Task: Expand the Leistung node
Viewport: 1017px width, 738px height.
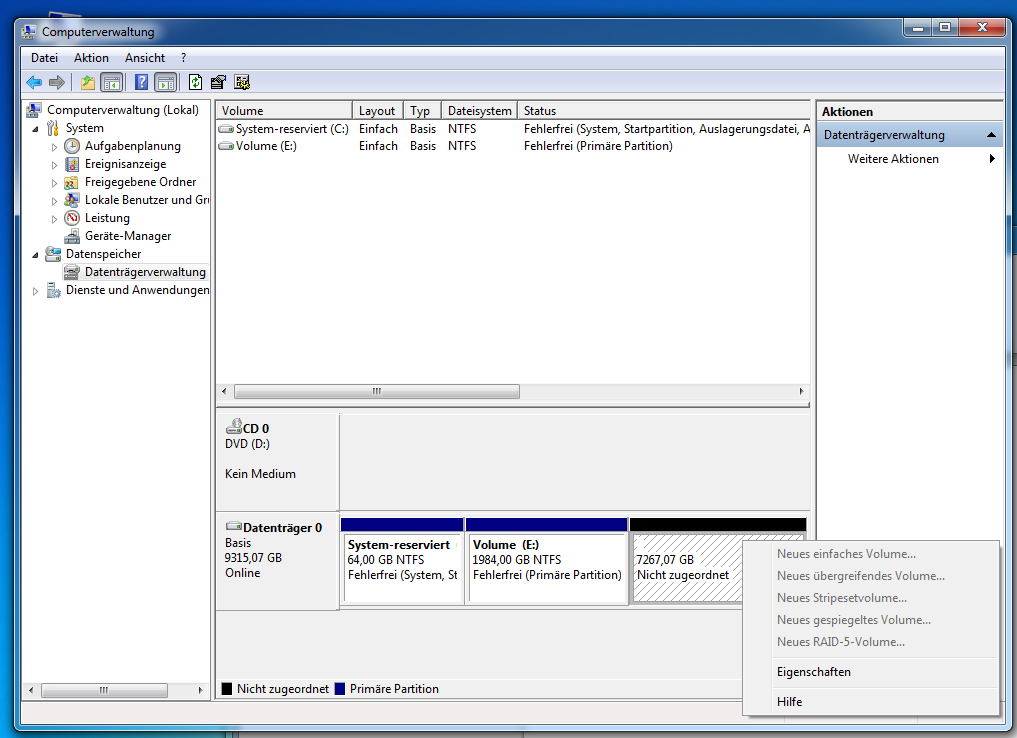Action: pos(54,219)
